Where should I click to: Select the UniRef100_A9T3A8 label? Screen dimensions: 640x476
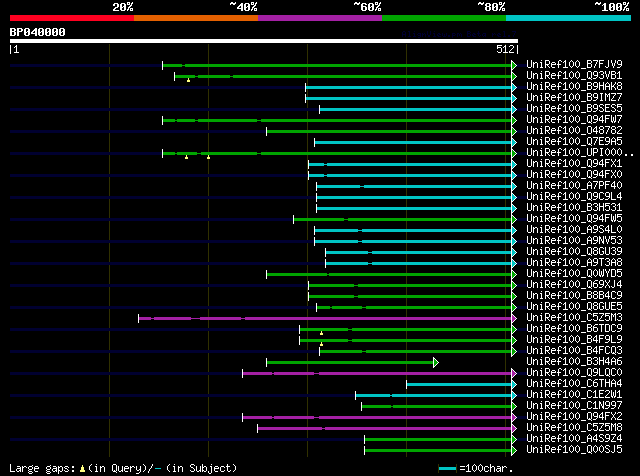[574, 262]
